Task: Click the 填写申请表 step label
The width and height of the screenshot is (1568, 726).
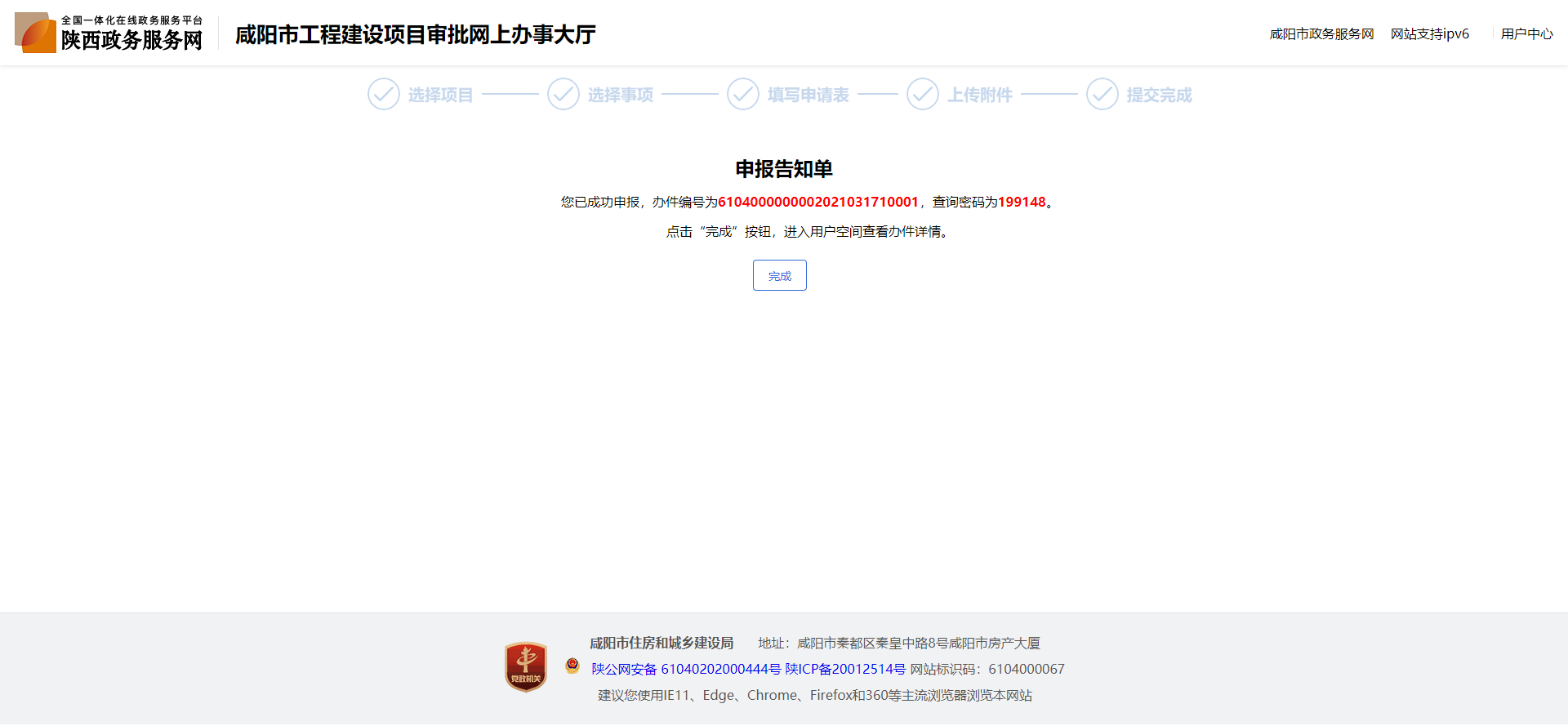Action: (808, 96)
